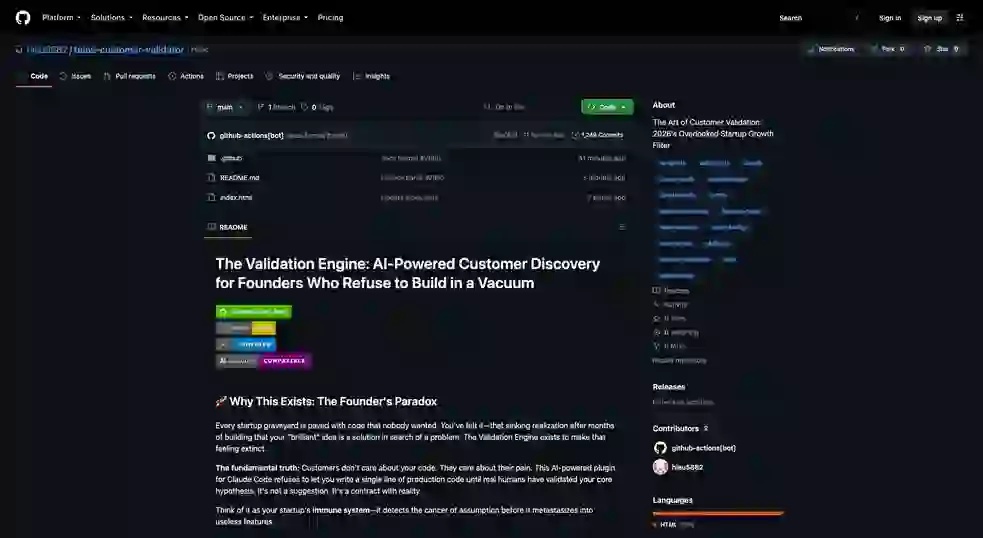Expand the Platform menu
This screenshot has height=538, width=983.
pos(61,18)
